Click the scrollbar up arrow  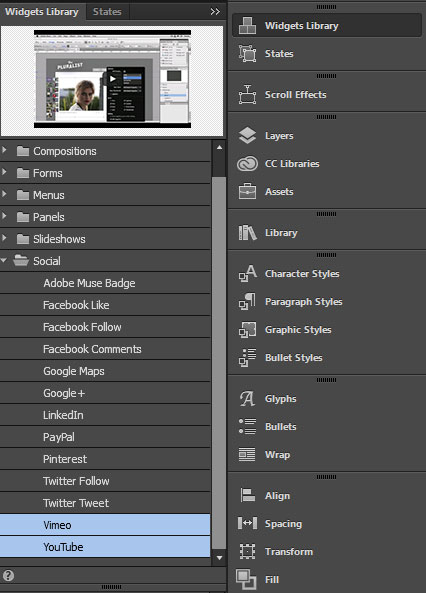pyautogui.click(x=219, y=147)
